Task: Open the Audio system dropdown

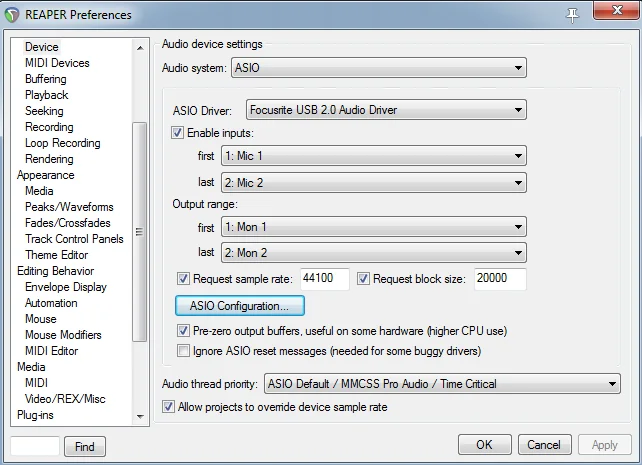Action: pos(379,68)
